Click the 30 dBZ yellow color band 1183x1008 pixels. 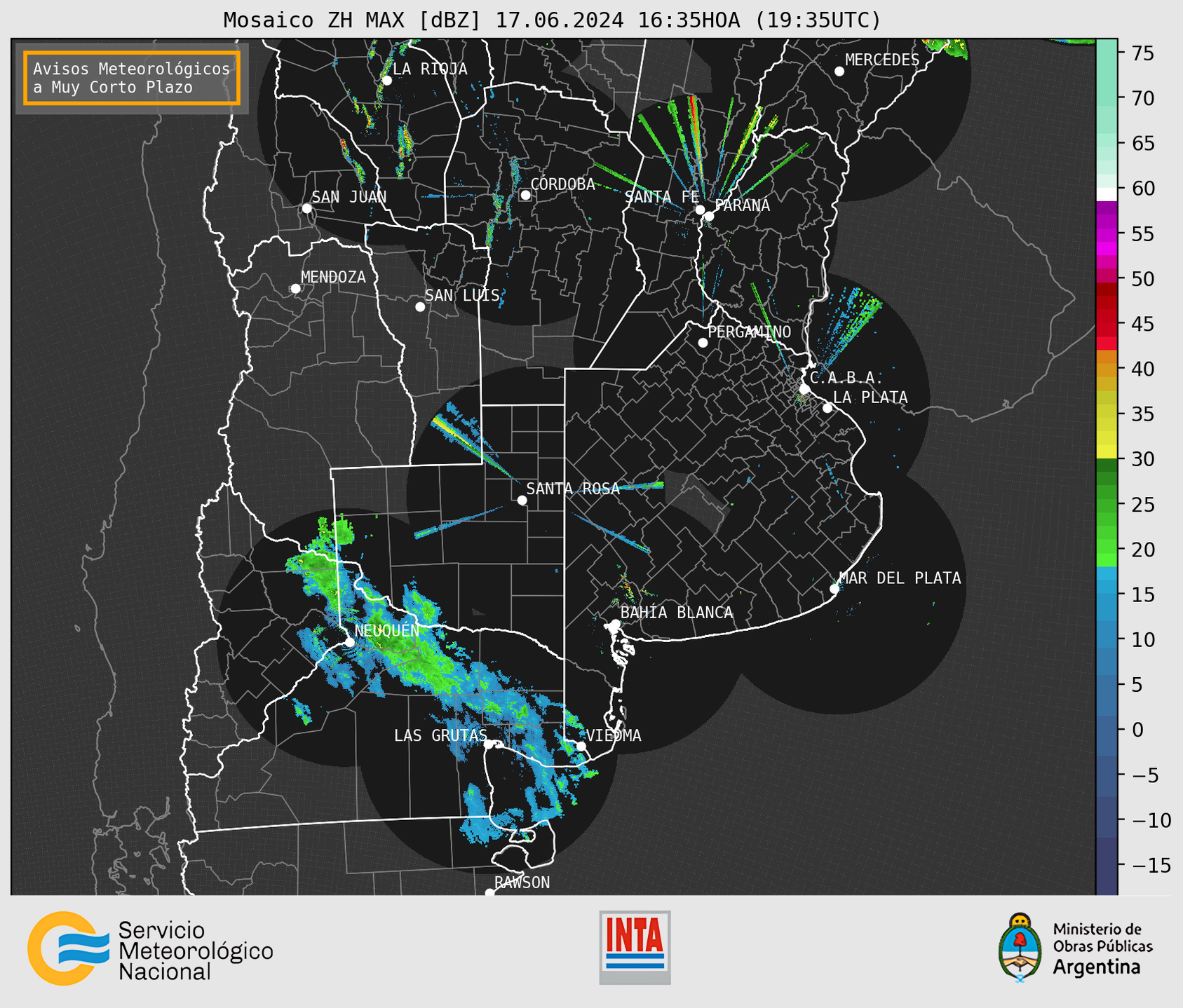pos(1107,451)
